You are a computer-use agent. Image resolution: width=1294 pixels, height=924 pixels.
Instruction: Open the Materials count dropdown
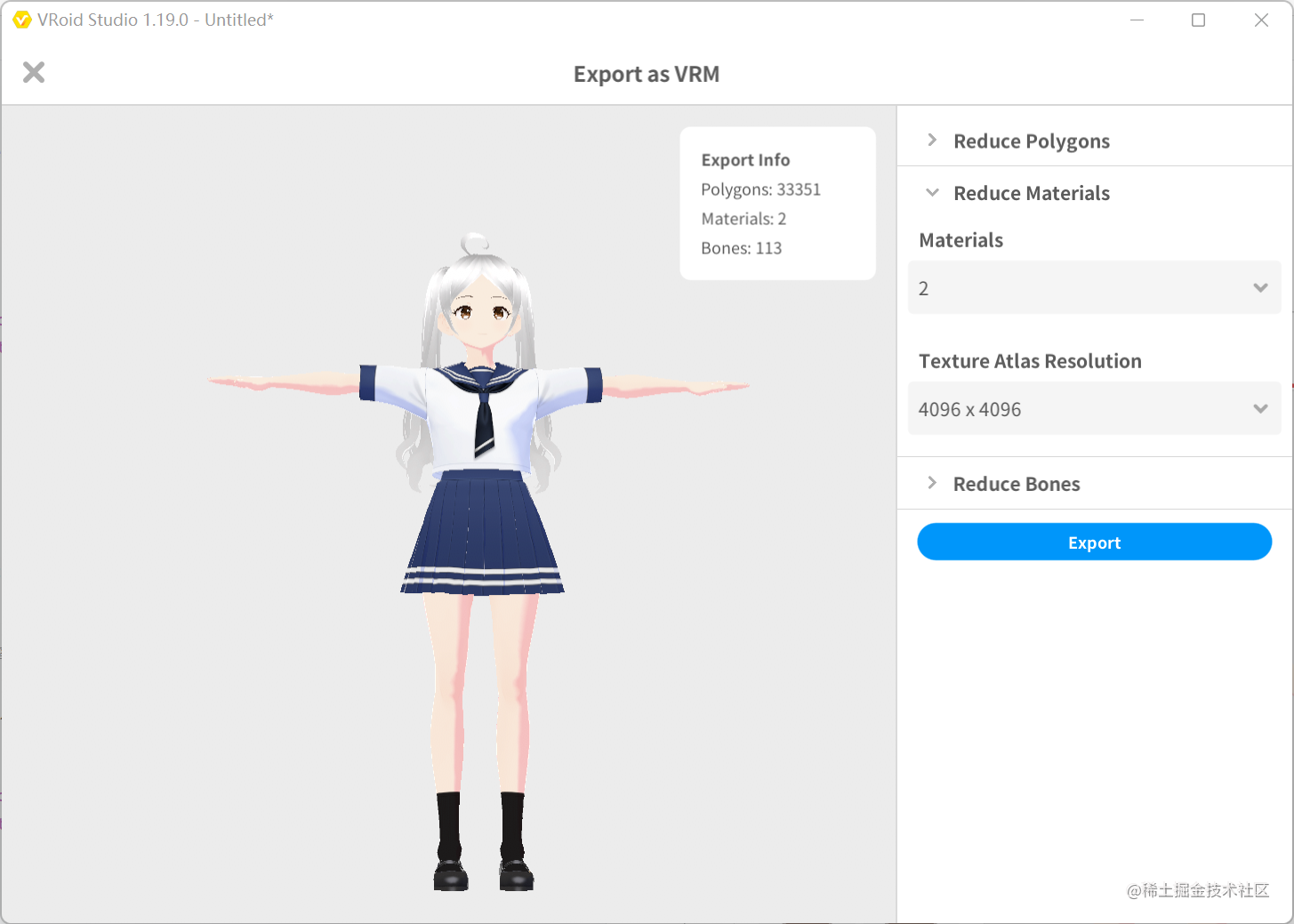(x=1094, y=287)
